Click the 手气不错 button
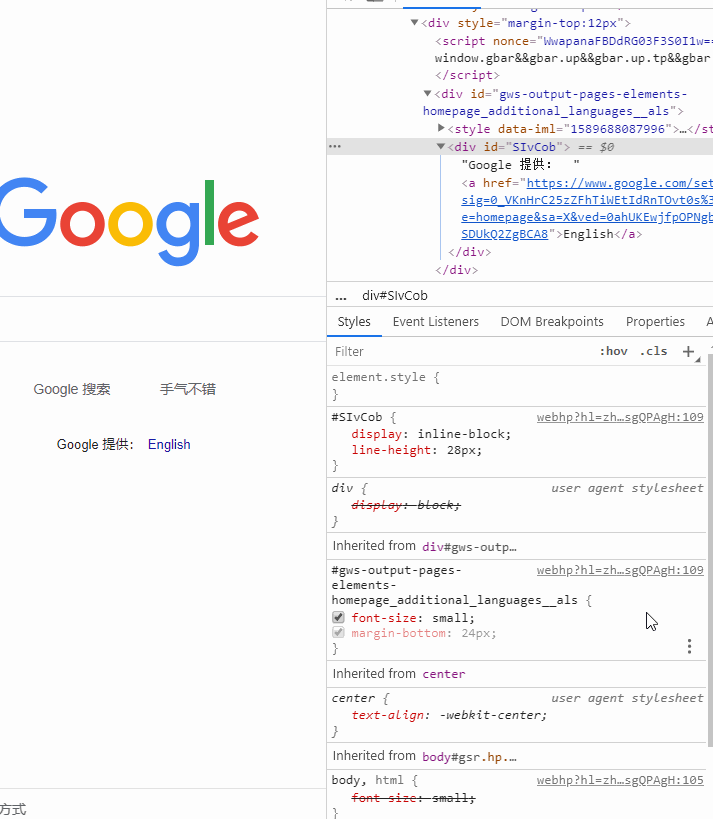Screen dimensions: 713x819 [188, 389]
